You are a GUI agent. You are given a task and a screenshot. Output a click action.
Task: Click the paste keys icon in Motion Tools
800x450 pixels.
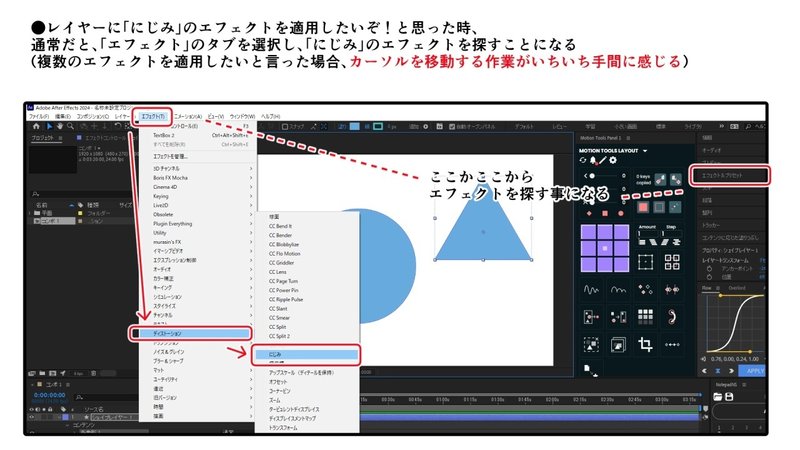676,180
